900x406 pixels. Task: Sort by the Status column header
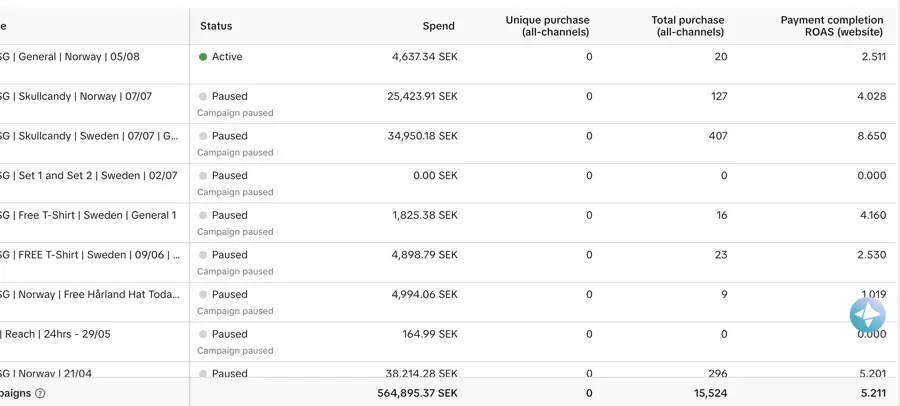click(x=216, y=26)
